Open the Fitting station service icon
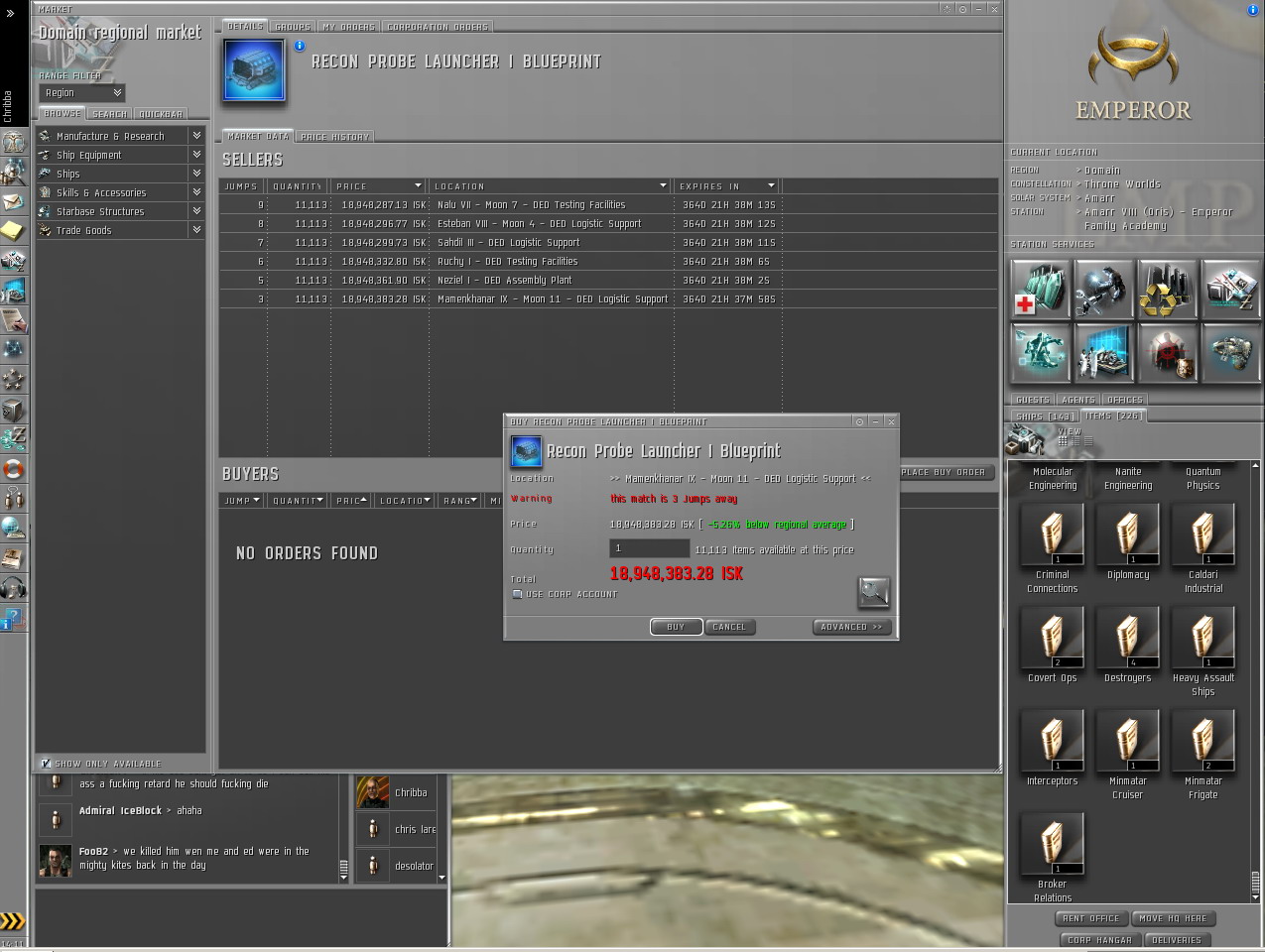This screenshot has height=952, width=1265. tap(1040, 352)
